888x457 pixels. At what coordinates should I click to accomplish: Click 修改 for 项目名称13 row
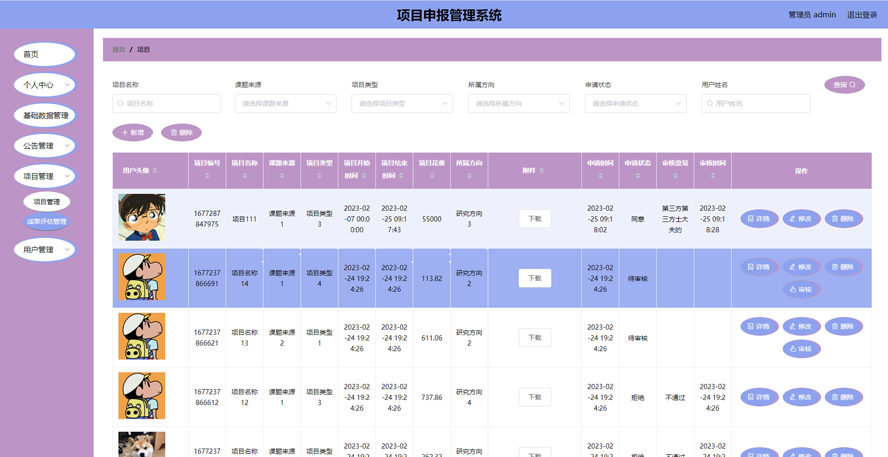pos(801,326)
